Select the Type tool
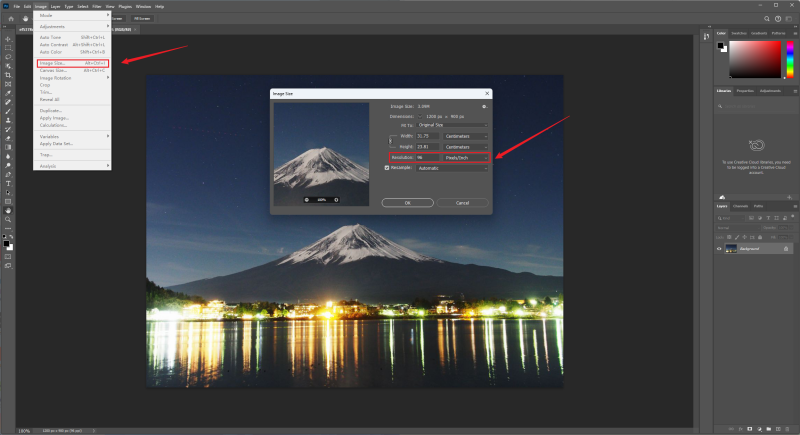800x435 pixels. pos(7,184)
